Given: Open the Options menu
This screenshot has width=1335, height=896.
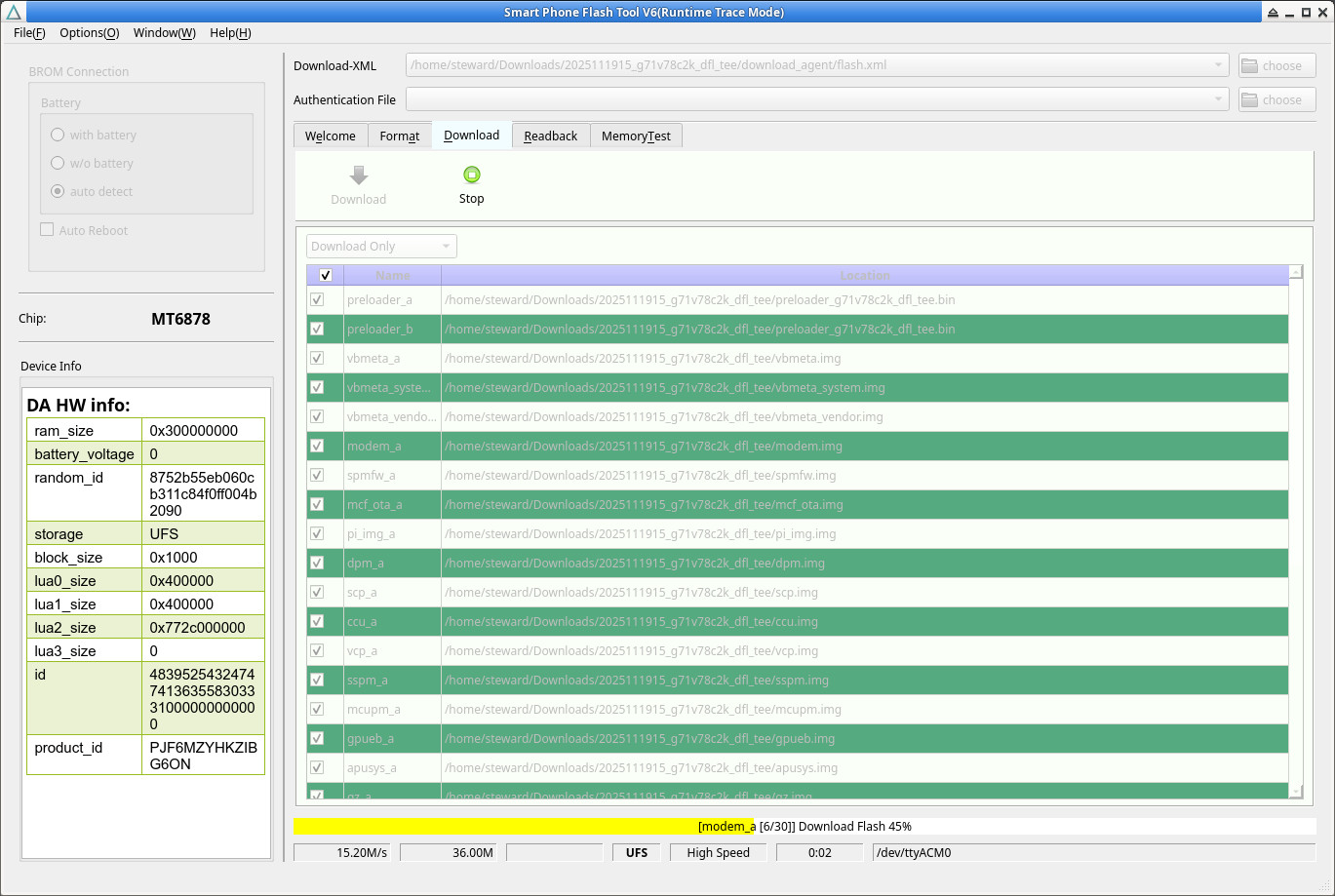Looking at the screenshot, I should 89,32.
